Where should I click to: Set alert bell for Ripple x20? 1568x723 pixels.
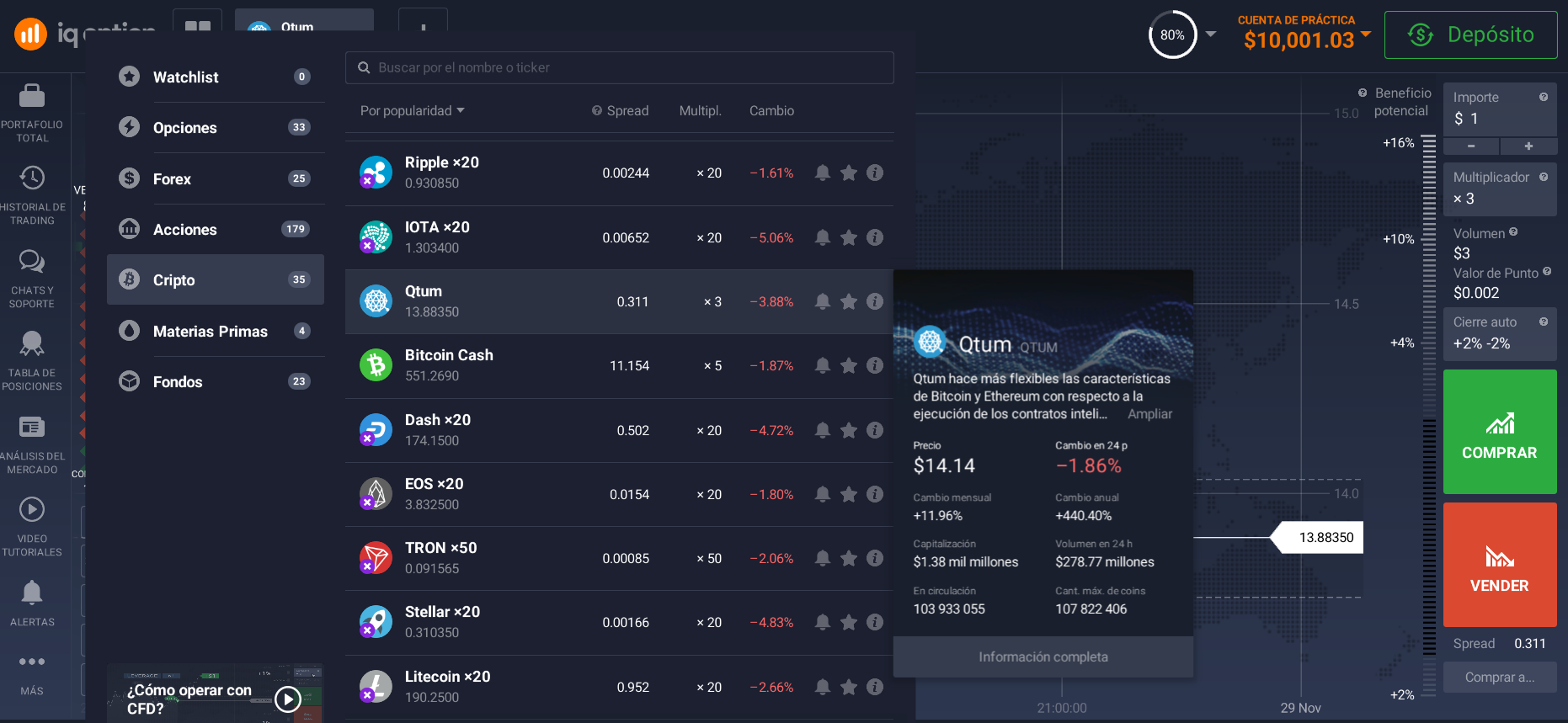(x=823, y=173)
